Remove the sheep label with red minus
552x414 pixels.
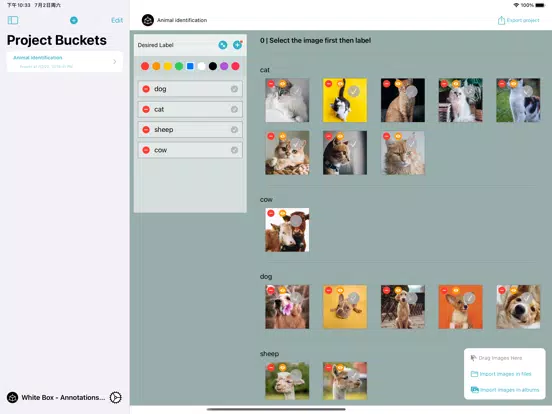pyautogui.click(x=146, y=130)
